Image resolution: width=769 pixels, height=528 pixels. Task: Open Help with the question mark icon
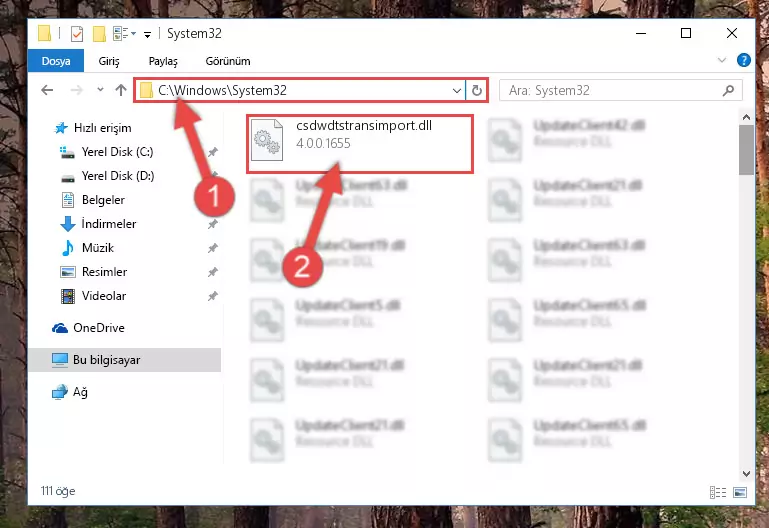[743, 60]
